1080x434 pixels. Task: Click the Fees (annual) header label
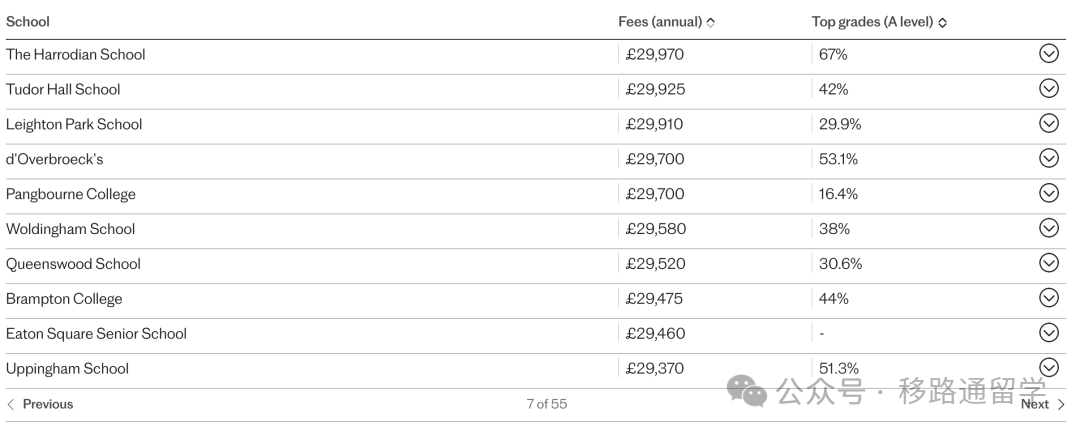(x=660, y=22)
